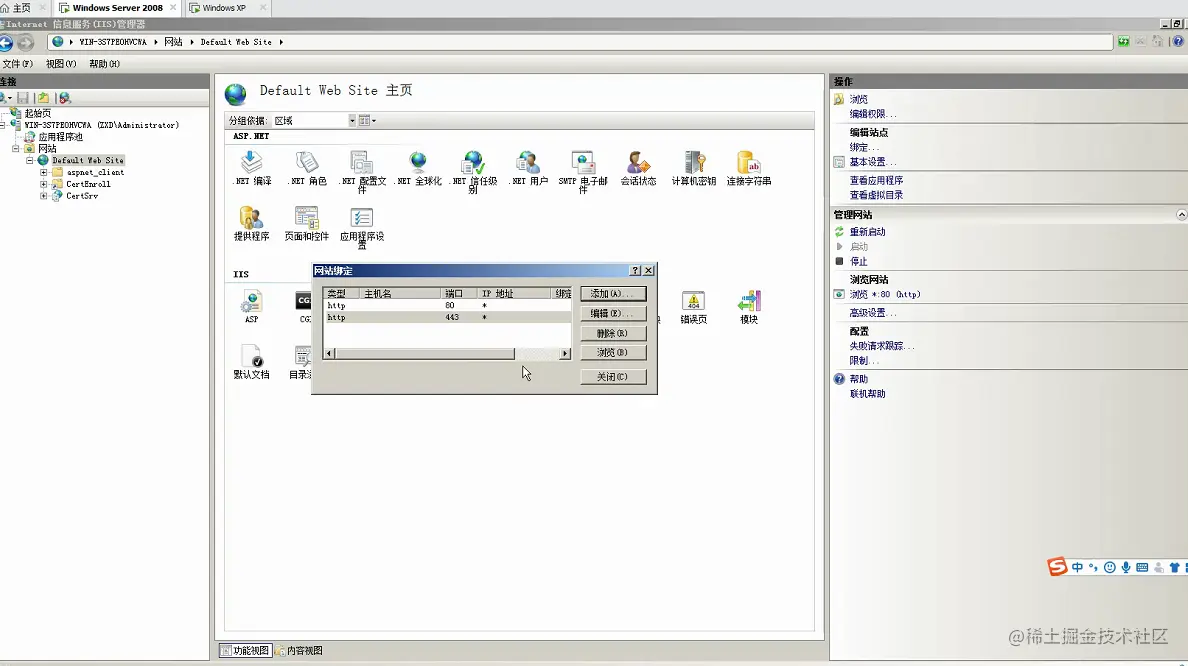This screenshot has width=1188, height=666.
Task: Toggle the Sogou microphone voice input icon
Action: [1126, 568]
